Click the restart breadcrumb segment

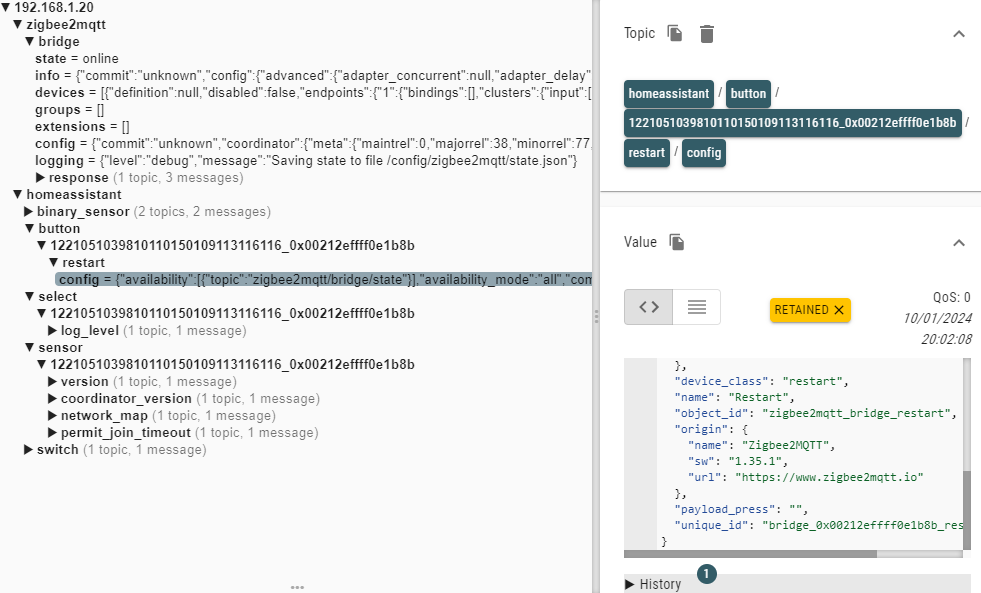[646, 153]
